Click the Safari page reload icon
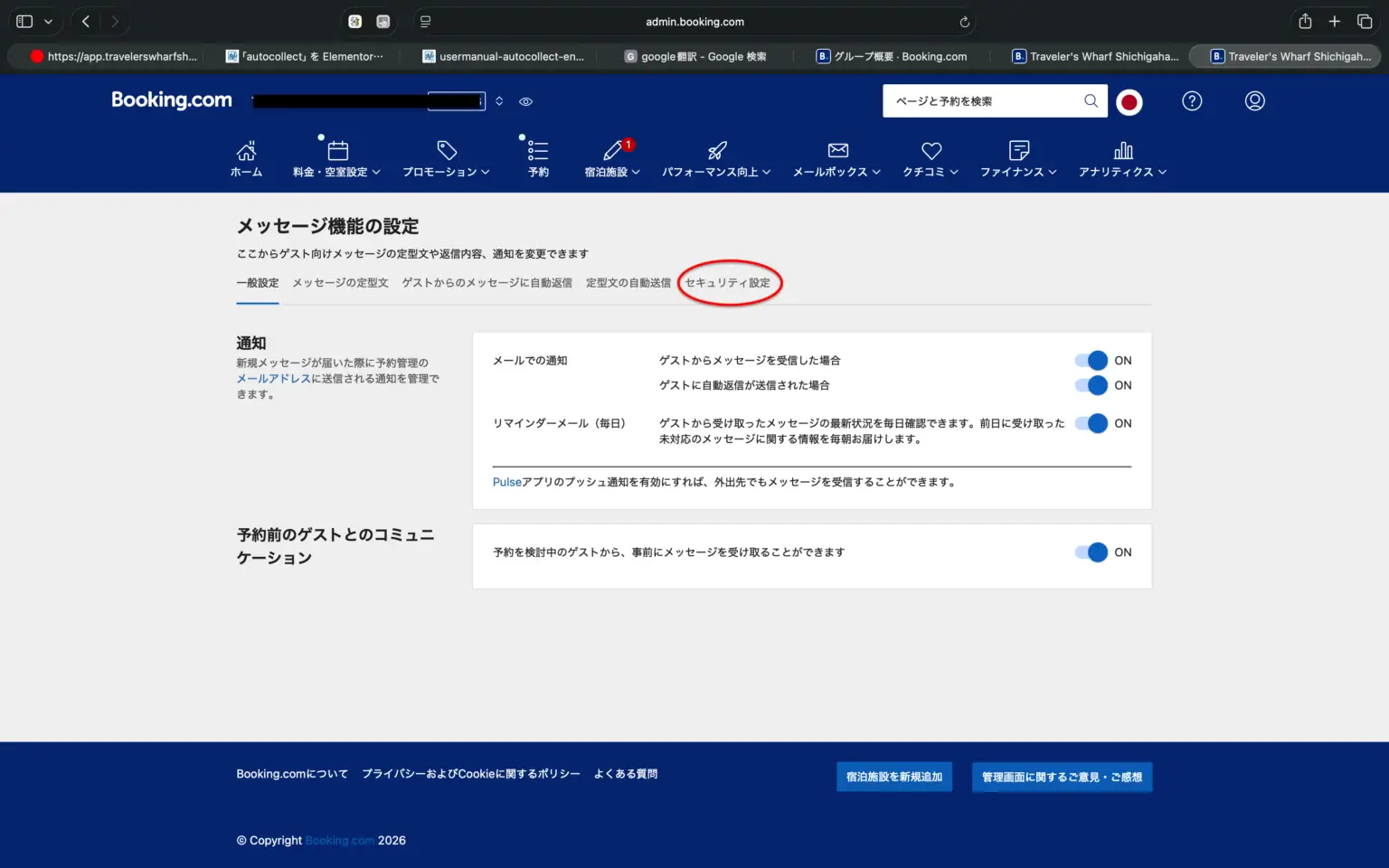 964,22
